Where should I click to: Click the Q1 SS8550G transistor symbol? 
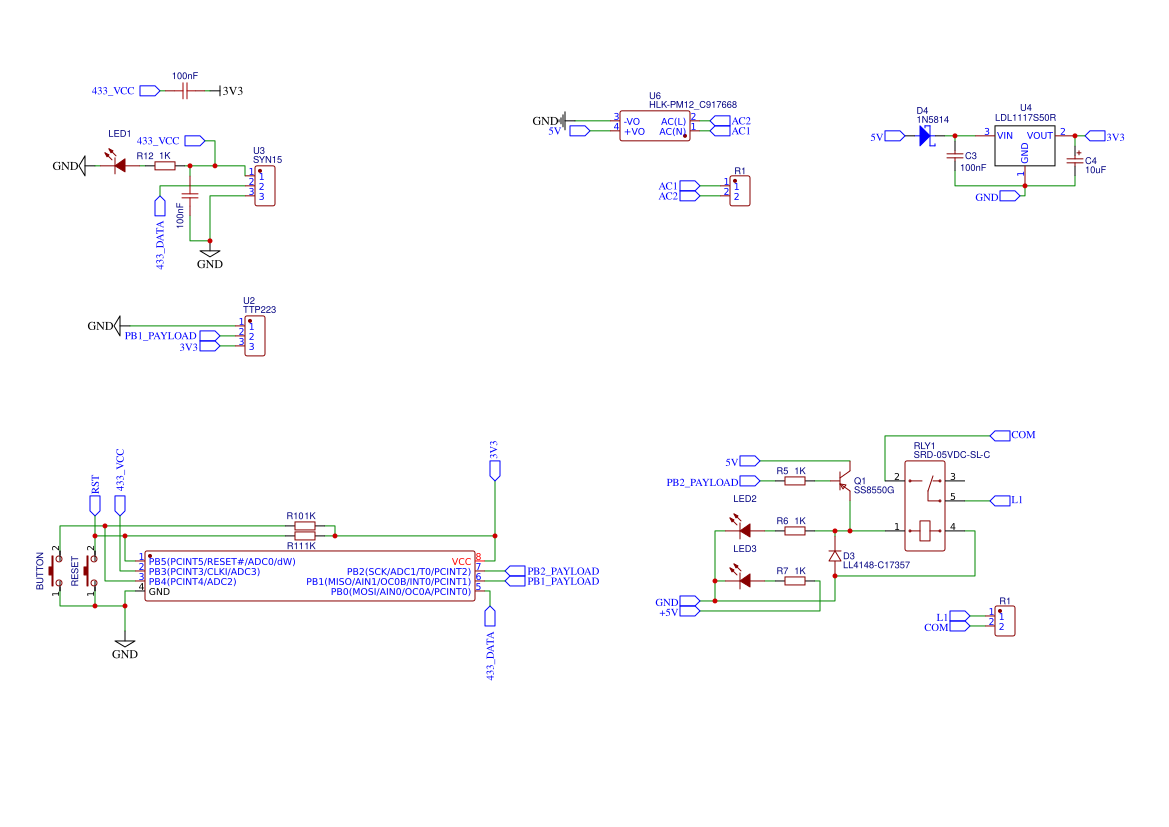[844, 480]
